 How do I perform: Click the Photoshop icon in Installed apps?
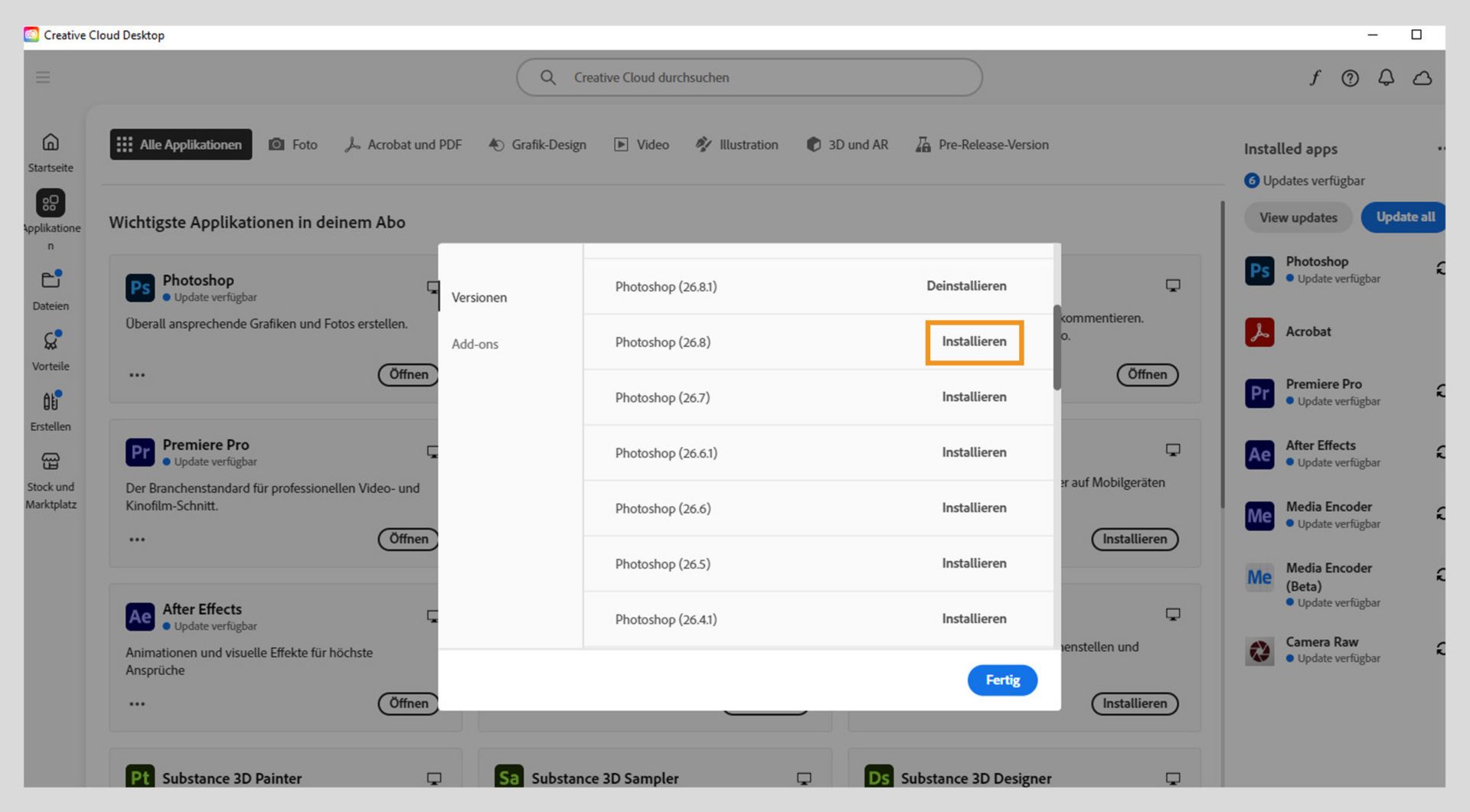(x=1259, y=270)
